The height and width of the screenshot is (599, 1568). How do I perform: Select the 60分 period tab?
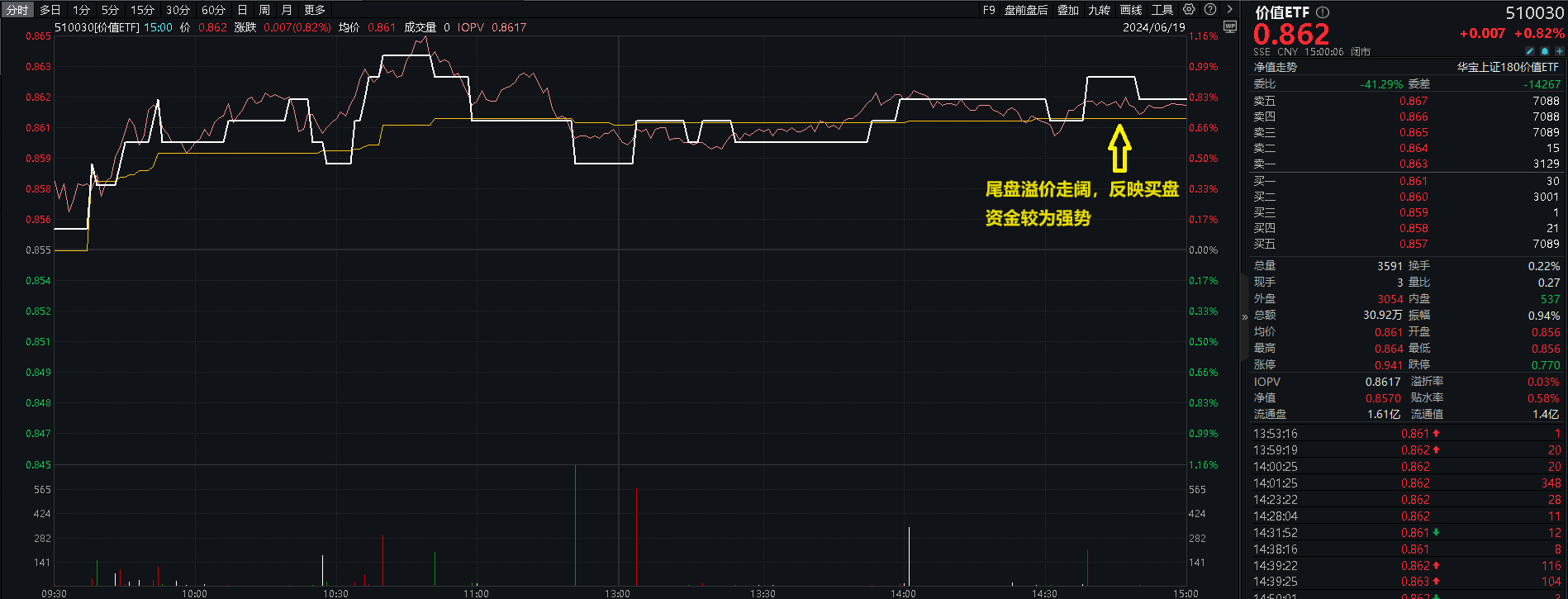click(213, 10)
